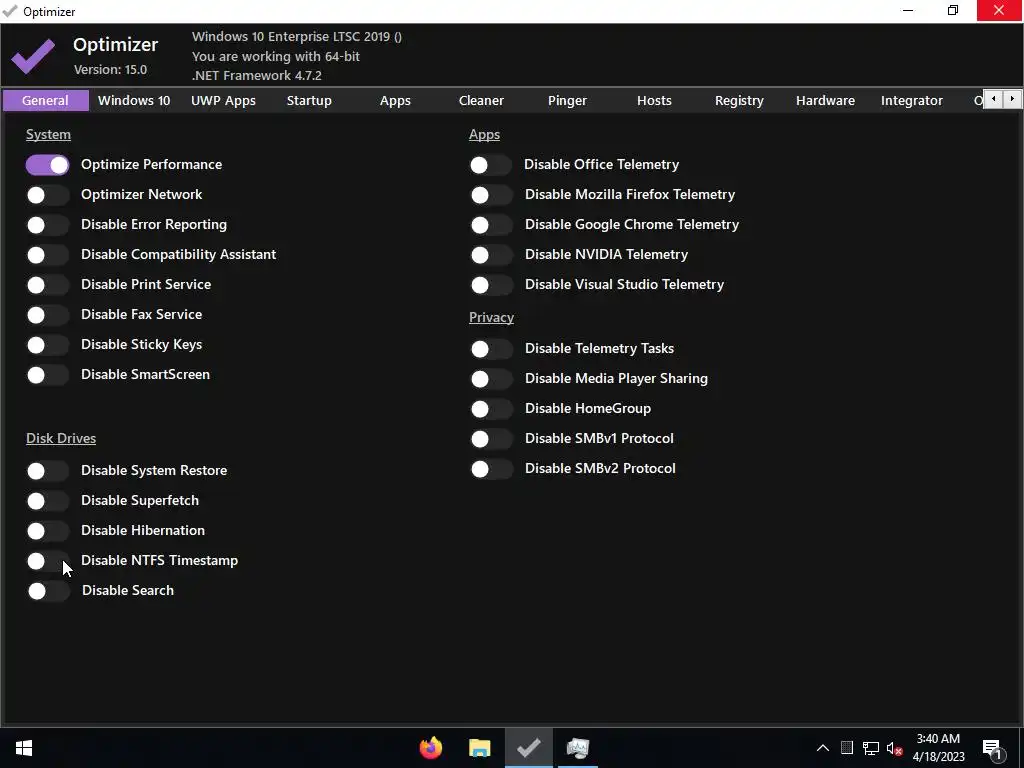Turn on Disable NVIDIA Telemetry
Viewport: 1024px width, 768px height.
click(492, 255)
